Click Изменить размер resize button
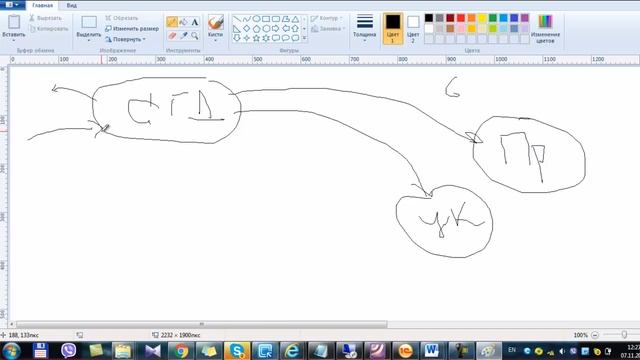640x360 pixels. pyautogui.click(x=132, y=29)
